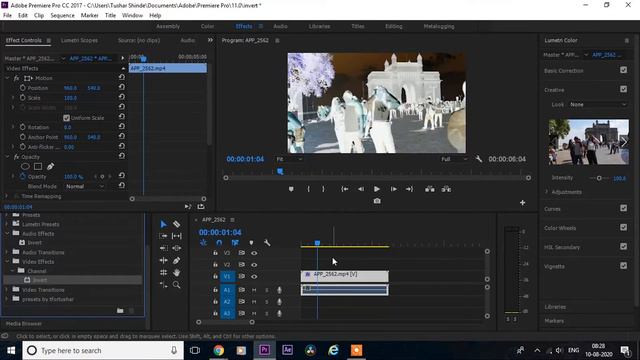Screen dimensions: 640x360
Task: Add marker in timeline header
Action: [251, 243]
